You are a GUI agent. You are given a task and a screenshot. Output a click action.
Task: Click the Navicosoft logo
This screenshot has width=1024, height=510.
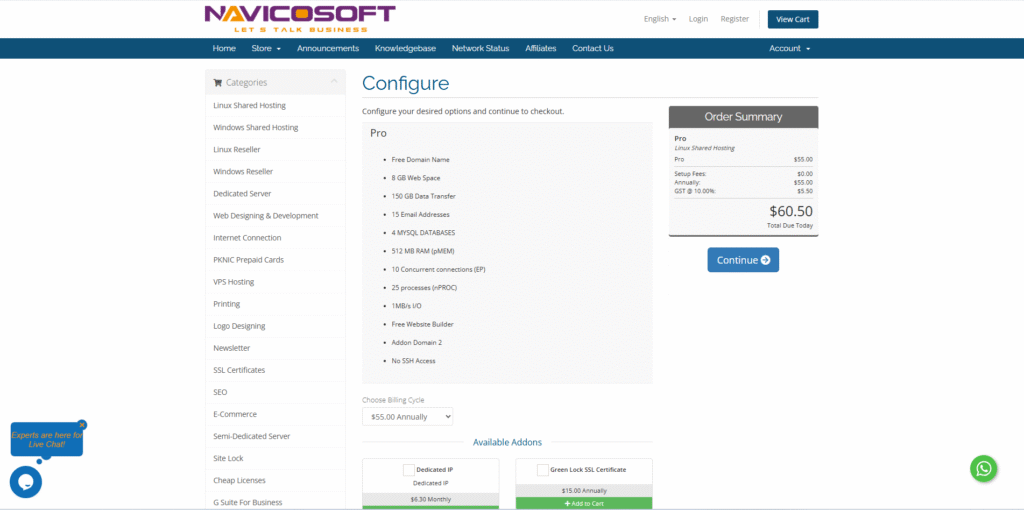point(300,18)
